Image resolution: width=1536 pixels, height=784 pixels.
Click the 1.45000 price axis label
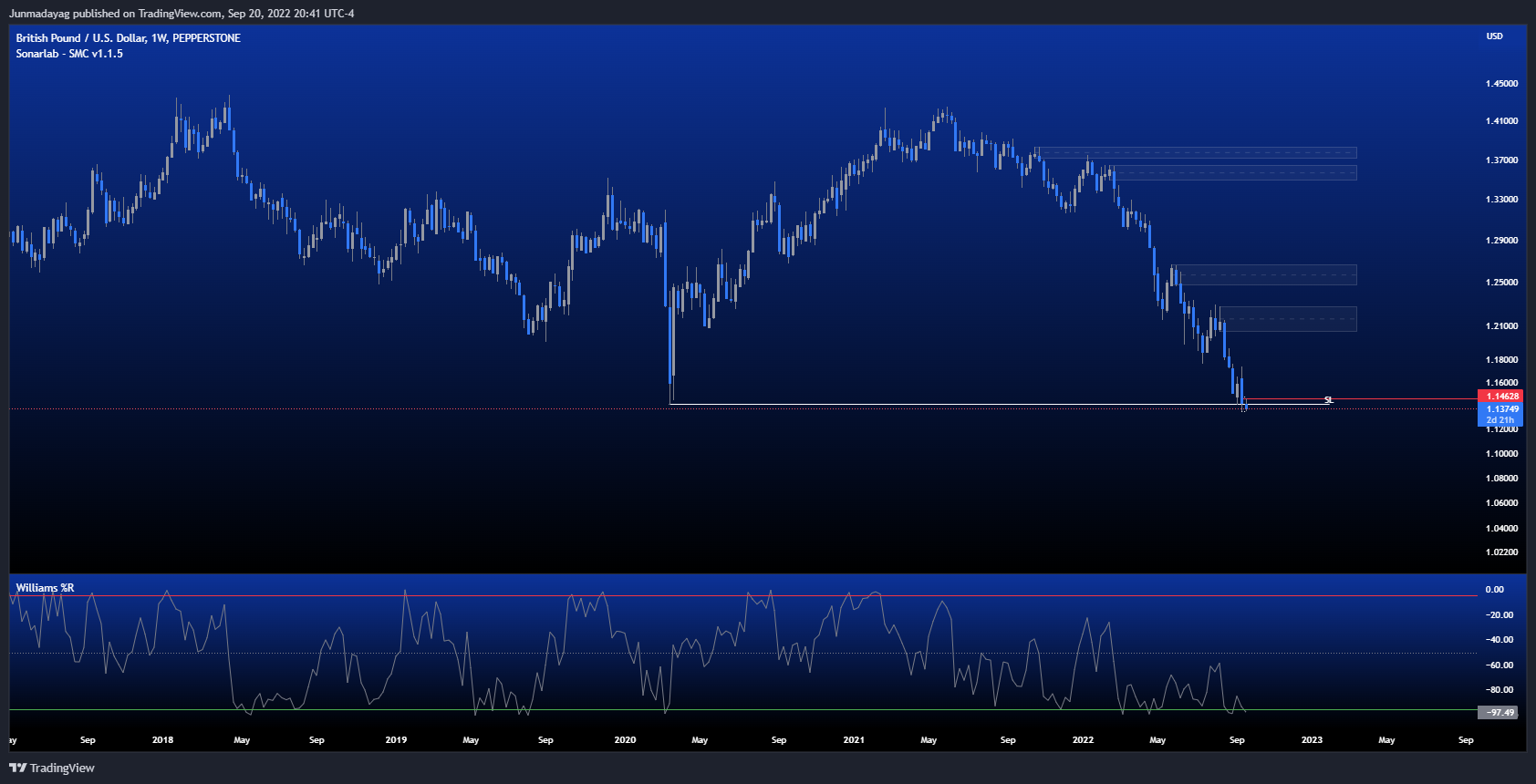click(x=1501, y=84)
